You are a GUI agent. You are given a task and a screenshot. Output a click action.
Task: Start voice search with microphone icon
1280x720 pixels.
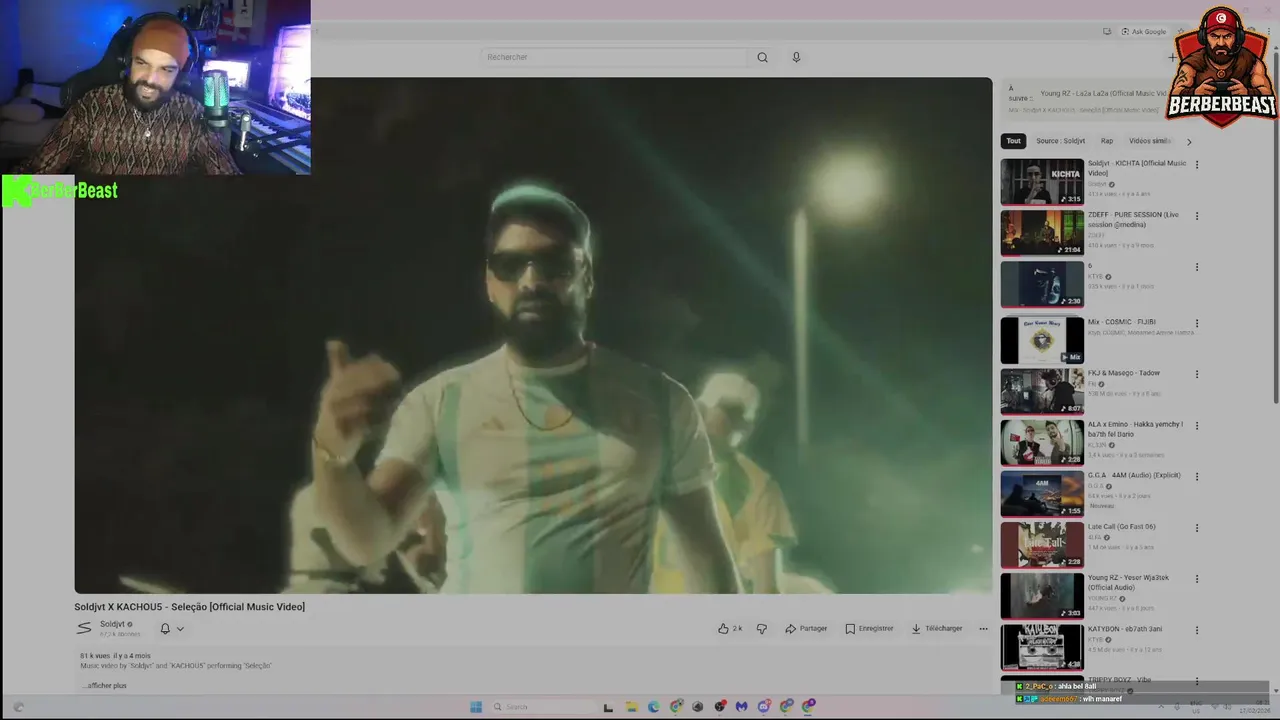point(796,57)
